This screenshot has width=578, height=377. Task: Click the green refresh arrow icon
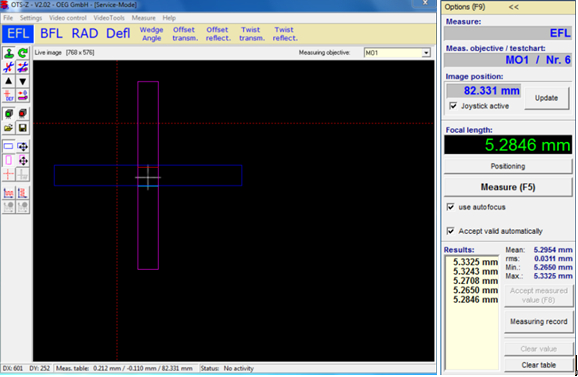(x=22, y=53)
